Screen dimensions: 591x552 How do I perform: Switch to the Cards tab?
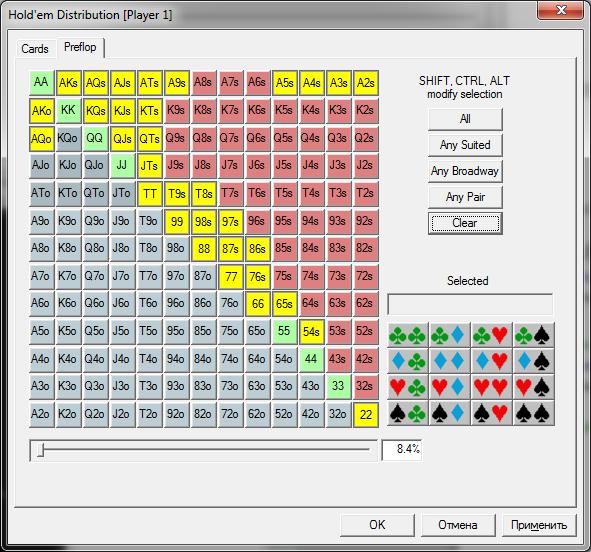[x=35, y=49]
